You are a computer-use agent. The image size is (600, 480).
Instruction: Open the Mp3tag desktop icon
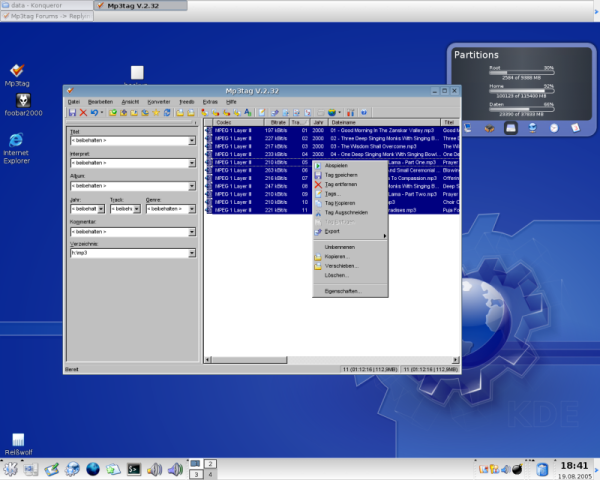tap(17, 75)
